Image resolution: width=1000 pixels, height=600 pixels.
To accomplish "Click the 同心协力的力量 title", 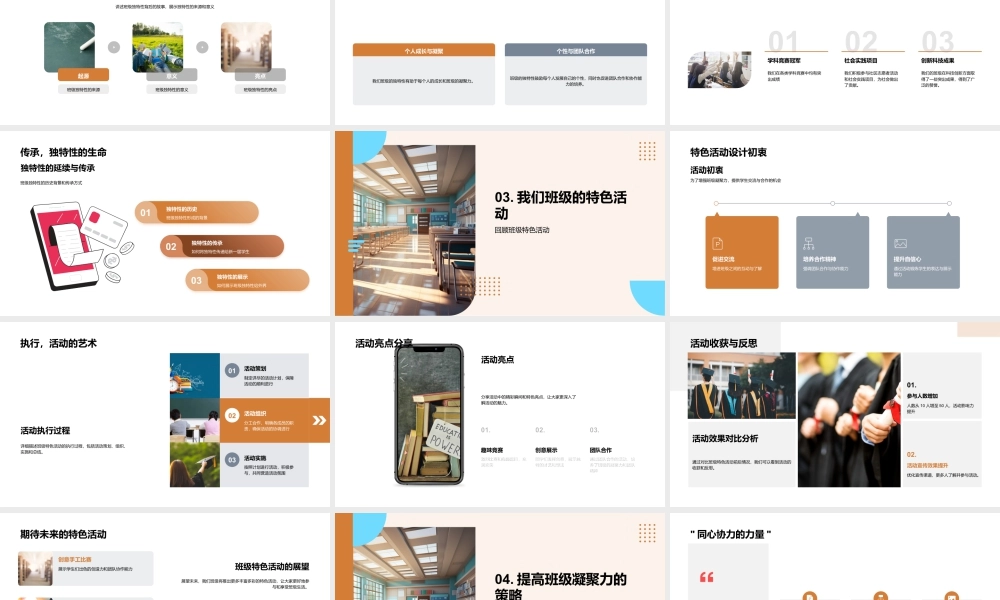I will pyautogui.click(x=731, y=534).
